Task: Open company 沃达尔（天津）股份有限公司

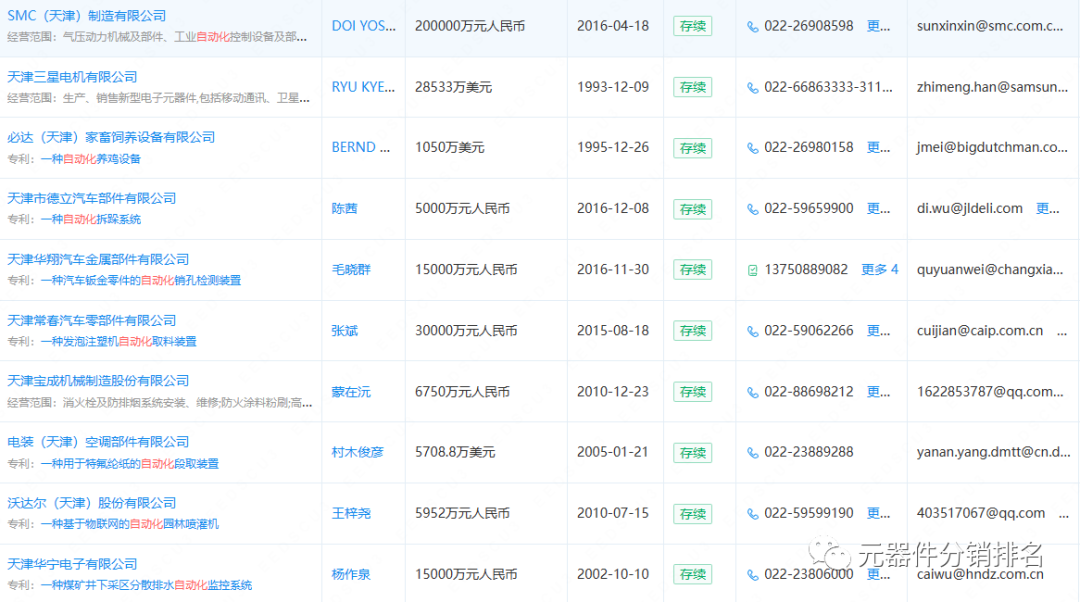Action: (x=92, y=503)
